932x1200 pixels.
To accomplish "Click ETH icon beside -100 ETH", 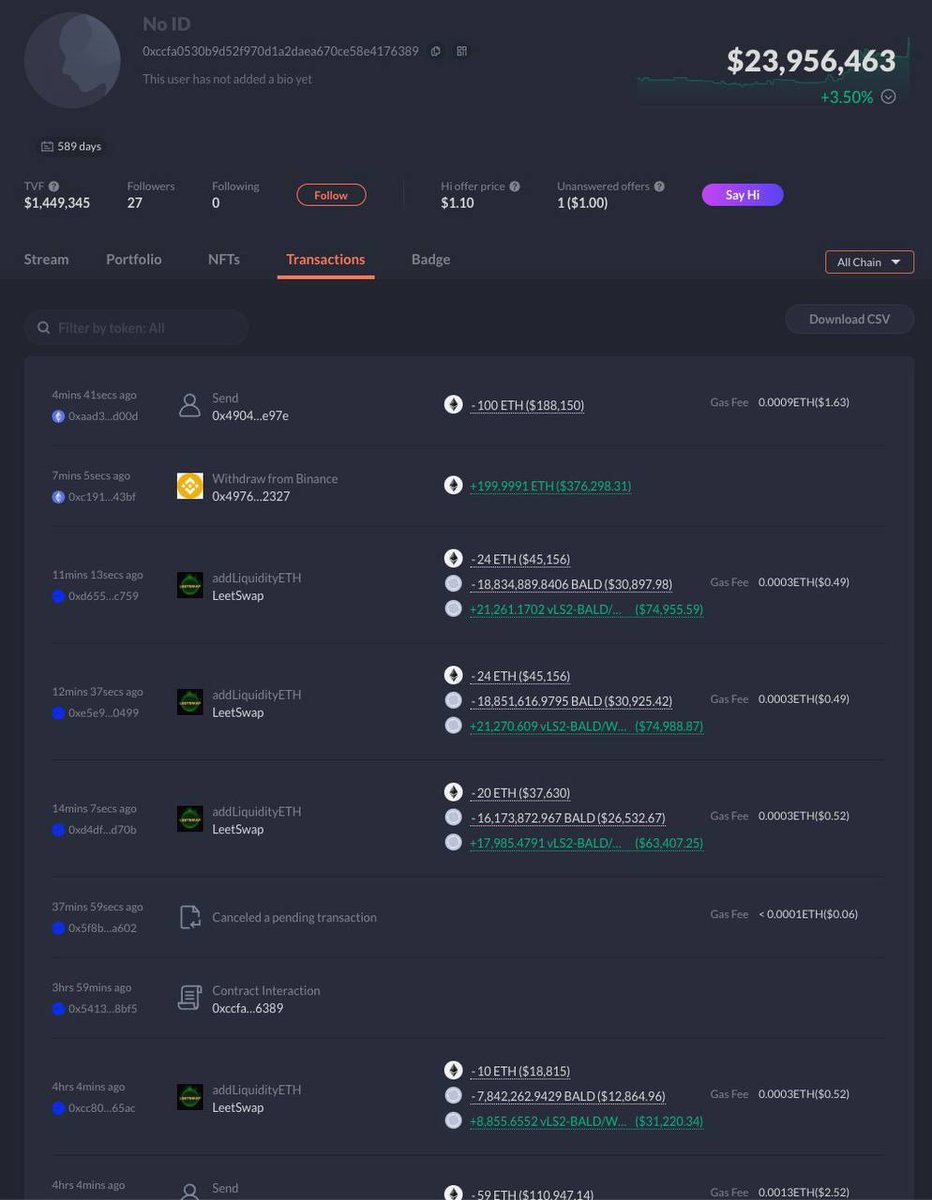I will (453, 405).
